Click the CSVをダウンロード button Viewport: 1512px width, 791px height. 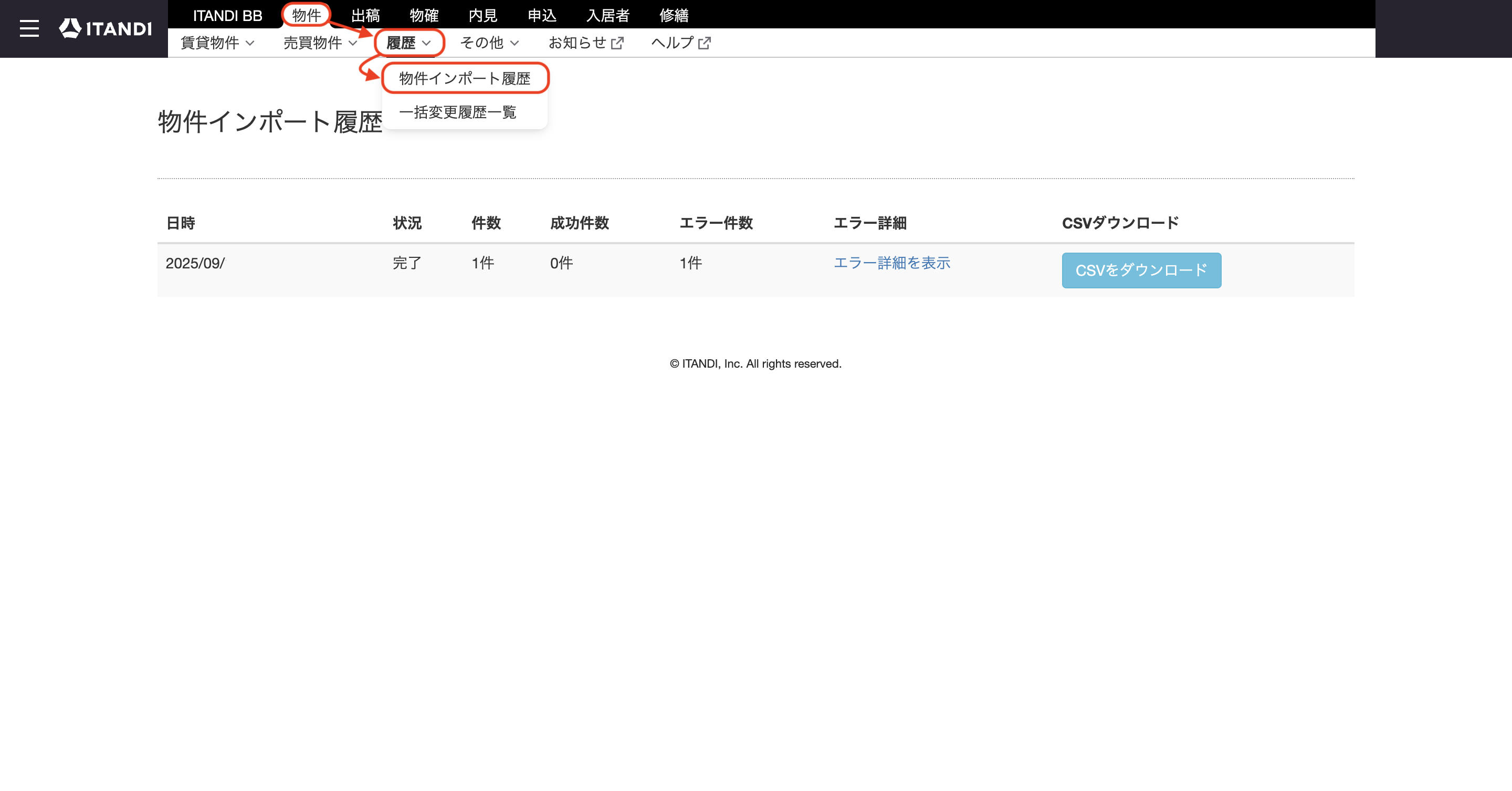1142,270
